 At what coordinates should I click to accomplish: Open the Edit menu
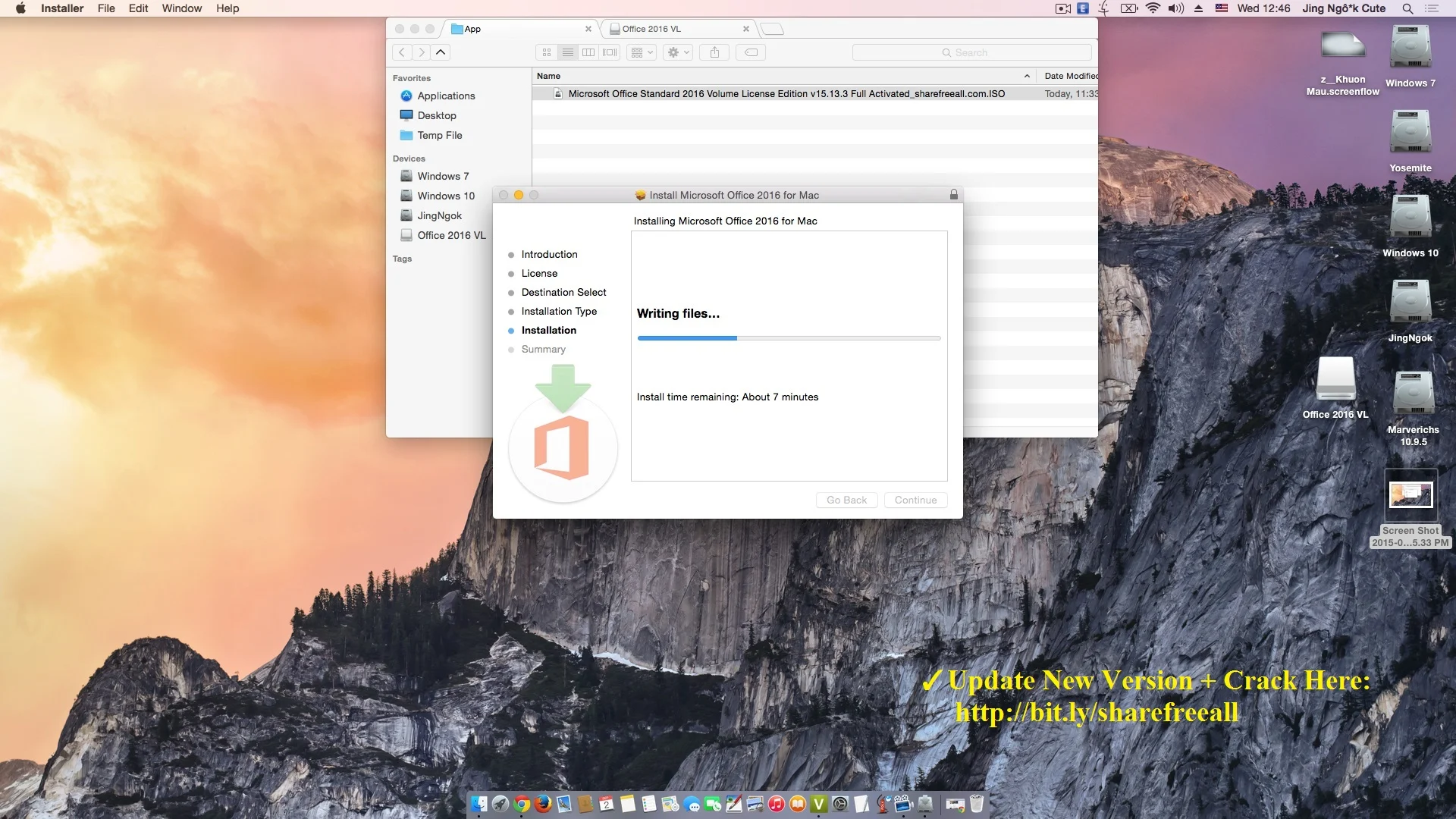138,8
